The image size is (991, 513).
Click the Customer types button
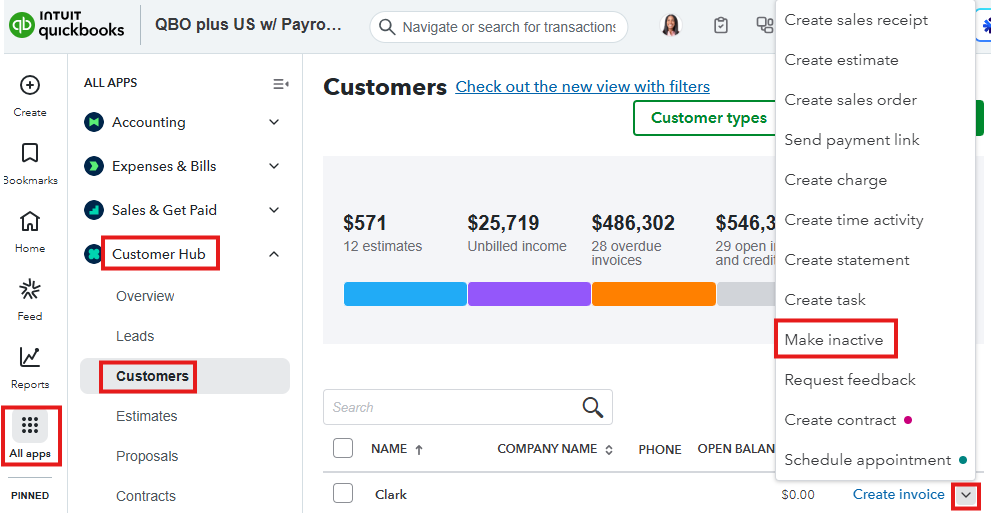pyautogui.click(x=708, y=118)
